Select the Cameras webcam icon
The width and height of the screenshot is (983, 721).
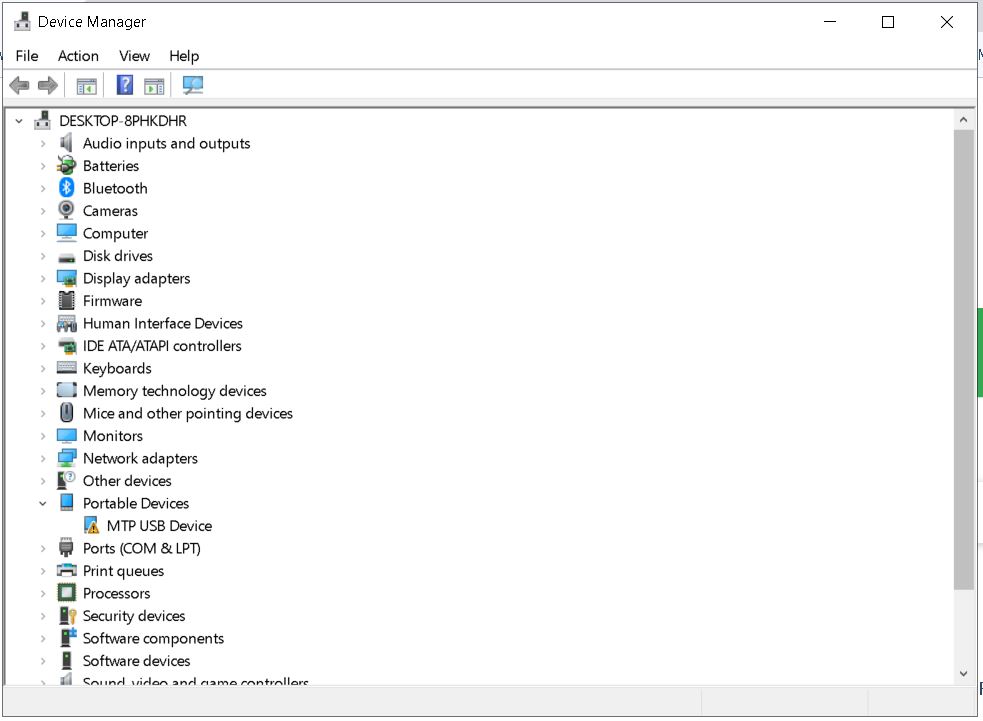point(66,210)
